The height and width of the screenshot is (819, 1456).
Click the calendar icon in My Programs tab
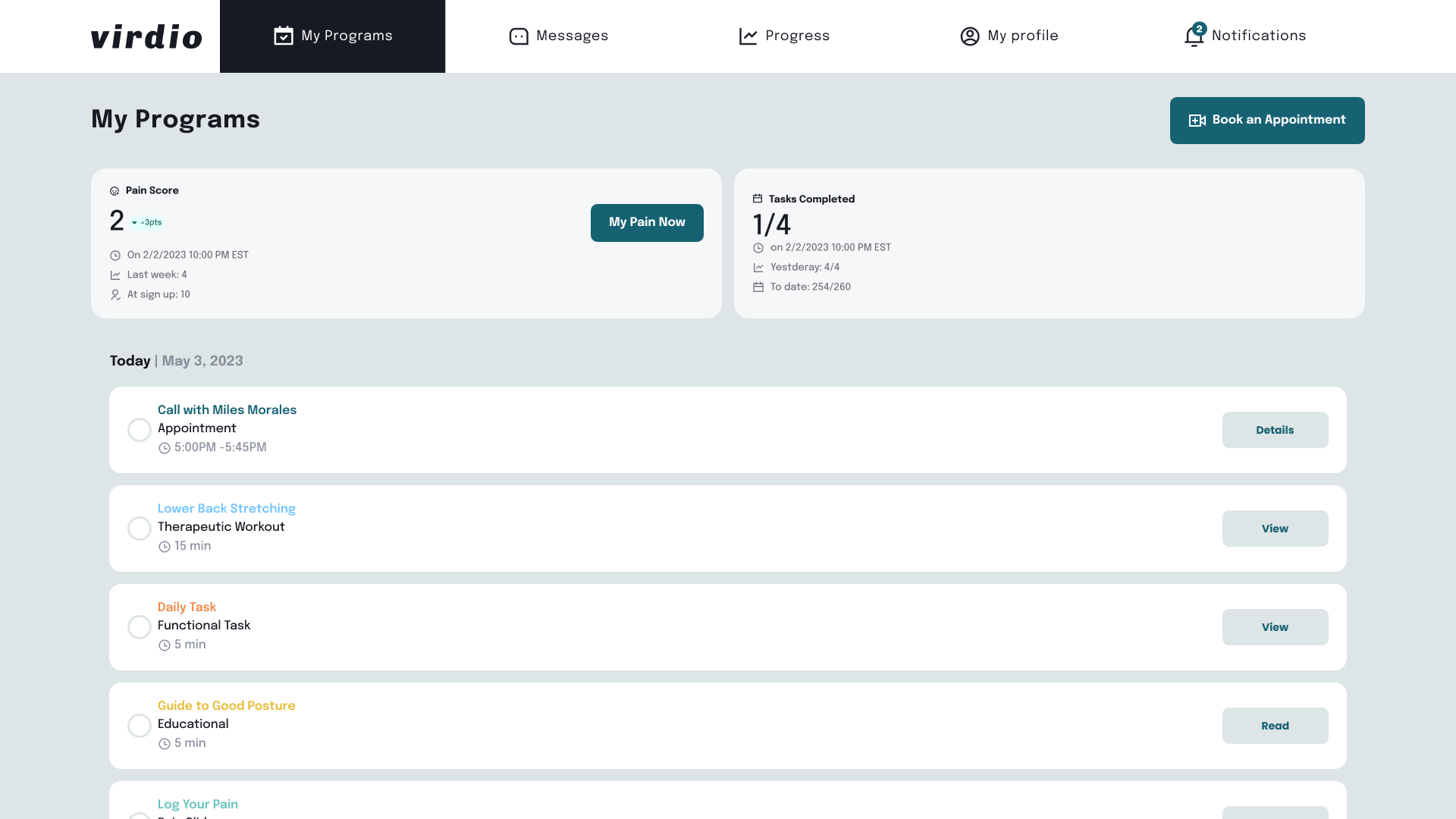[283, 36]
